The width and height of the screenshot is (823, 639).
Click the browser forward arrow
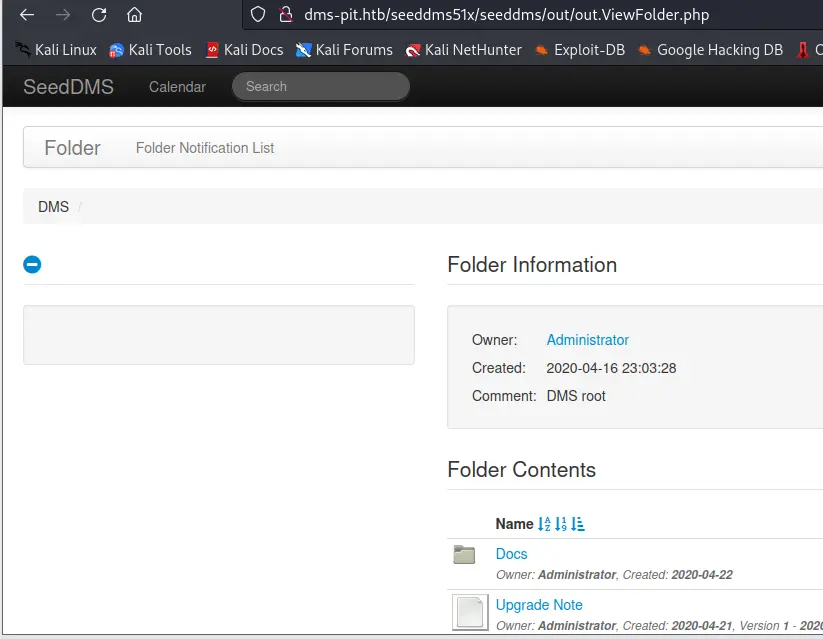tap(62, 15)
